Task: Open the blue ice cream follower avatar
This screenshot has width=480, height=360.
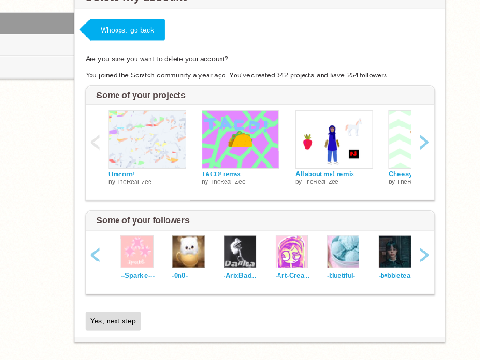Action: 343,252
